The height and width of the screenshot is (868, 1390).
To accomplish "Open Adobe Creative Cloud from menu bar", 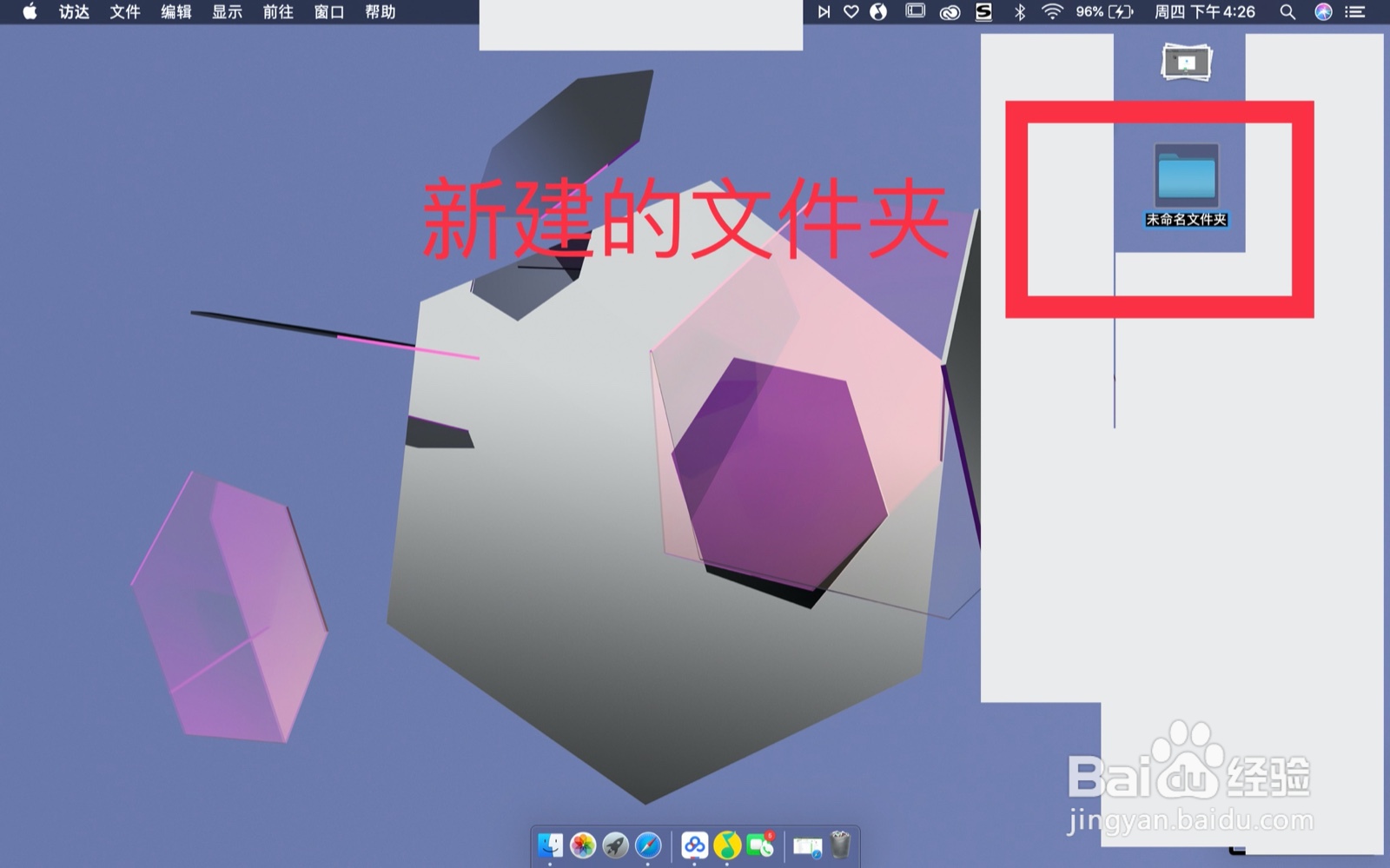I will pos(950,12).
